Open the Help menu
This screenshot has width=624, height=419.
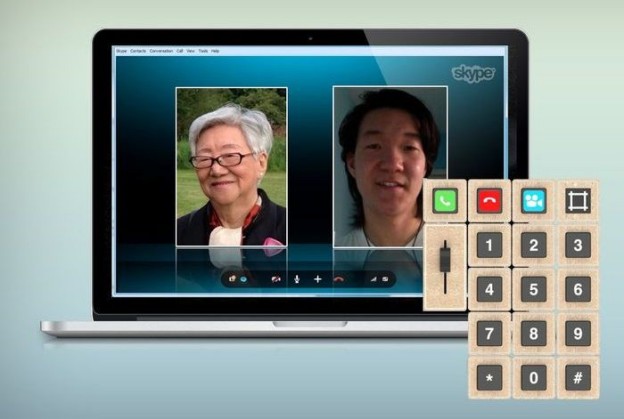(215, 50)
